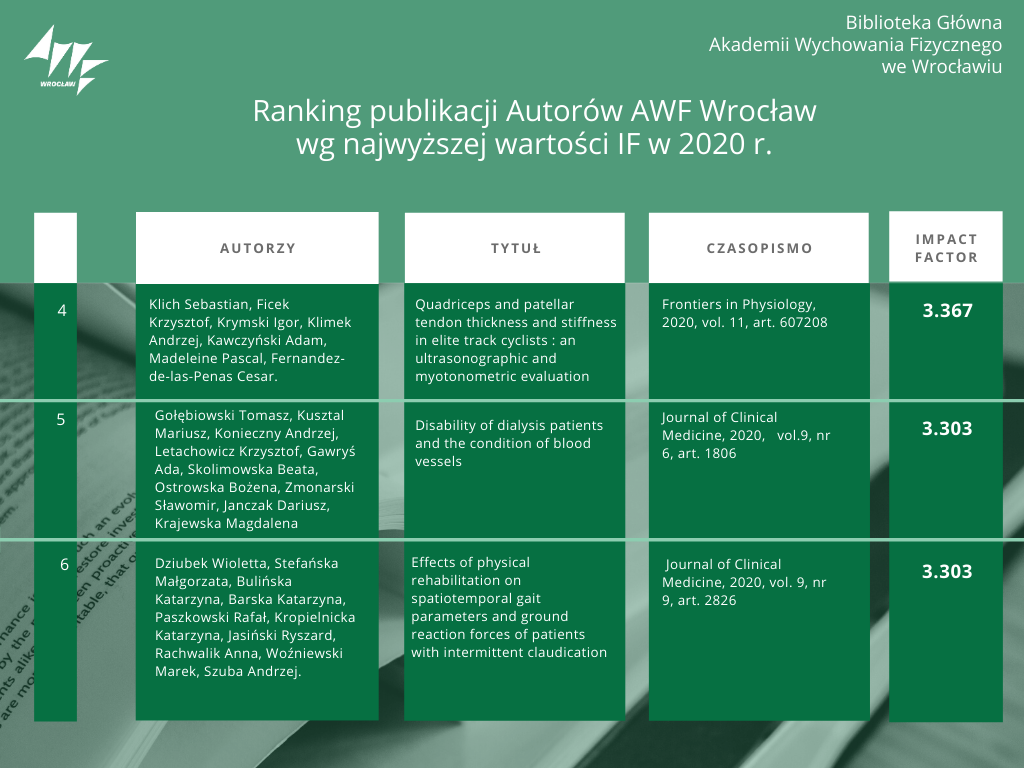Click journal 'Frontiers in Physiology' cell
The width and height of the screenshot is (1024, 768).
coord(759,341)
